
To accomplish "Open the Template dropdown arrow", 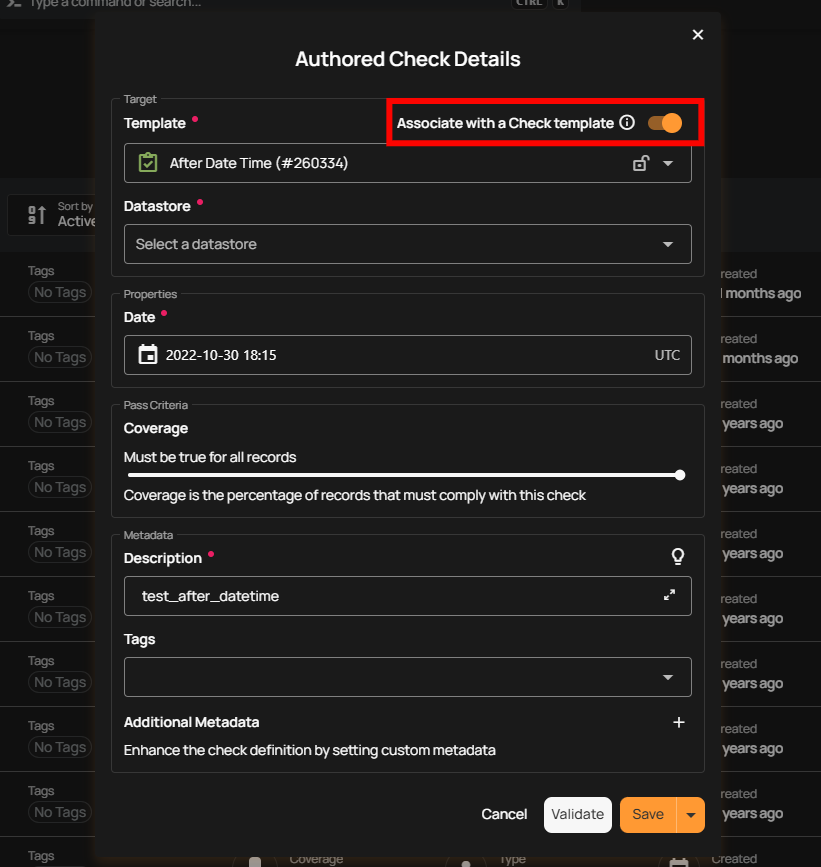I will 668,163.
